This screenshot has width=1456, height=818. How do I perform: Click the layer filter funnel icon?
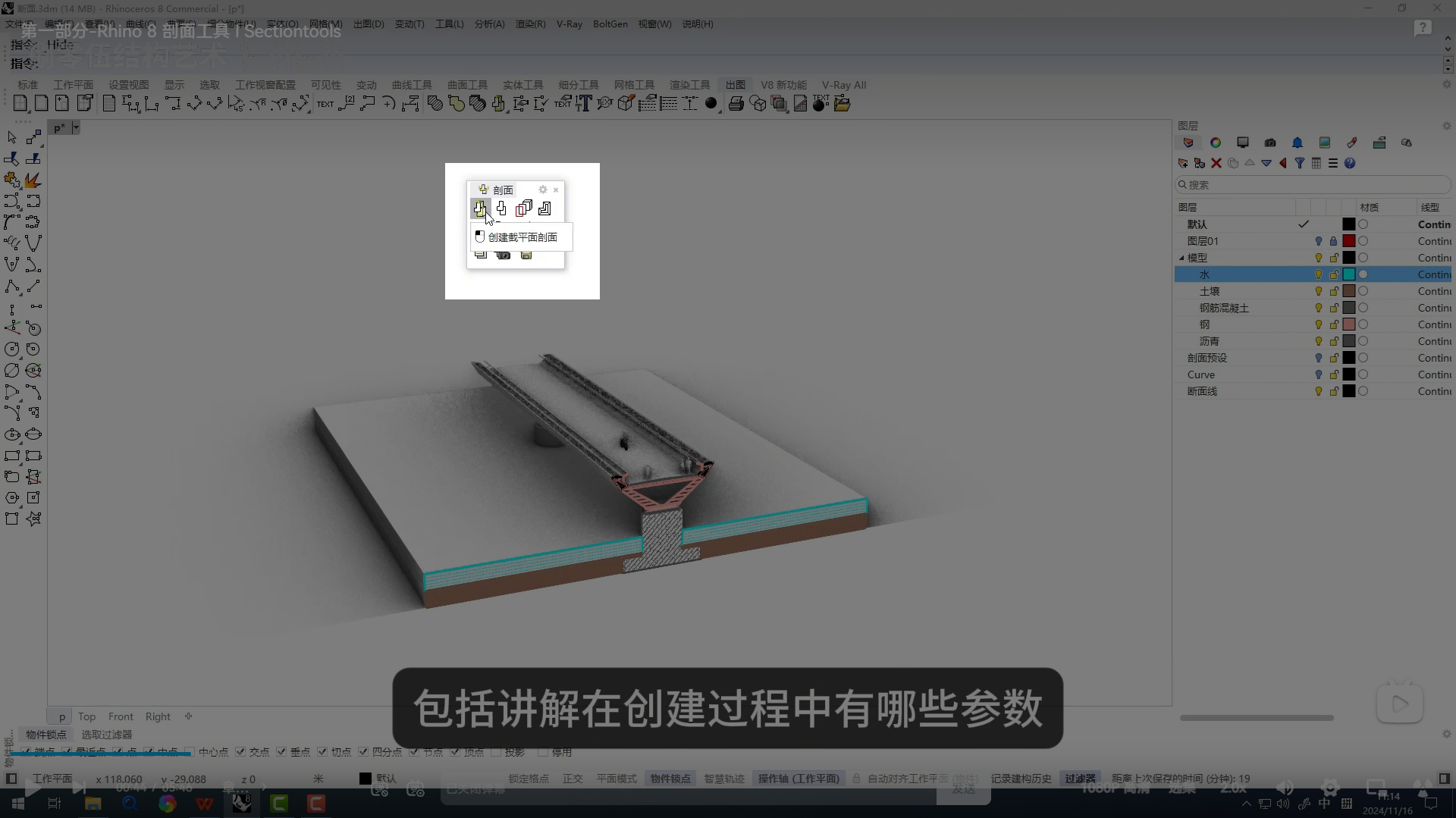(x=1300, y=163)
